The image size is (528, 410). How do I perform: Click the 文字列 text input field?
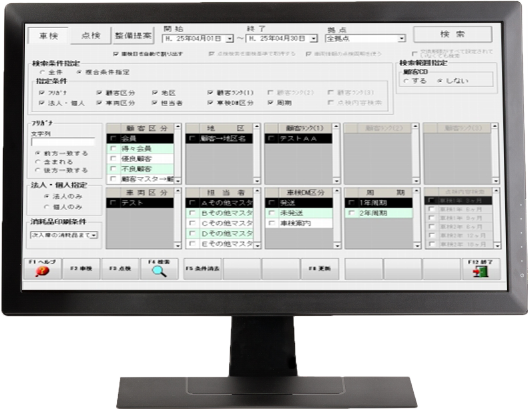63,142
